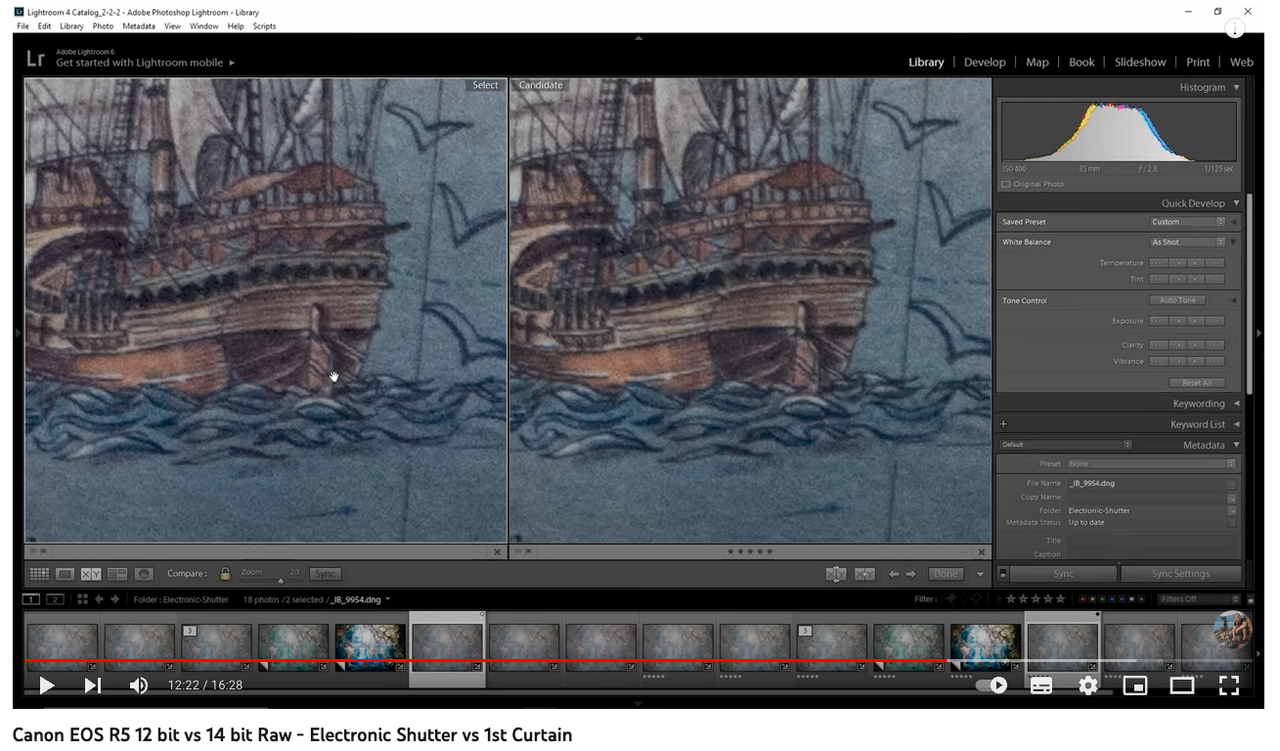Open the File menu
1280x751 pixels.
(x=23, y=26)
